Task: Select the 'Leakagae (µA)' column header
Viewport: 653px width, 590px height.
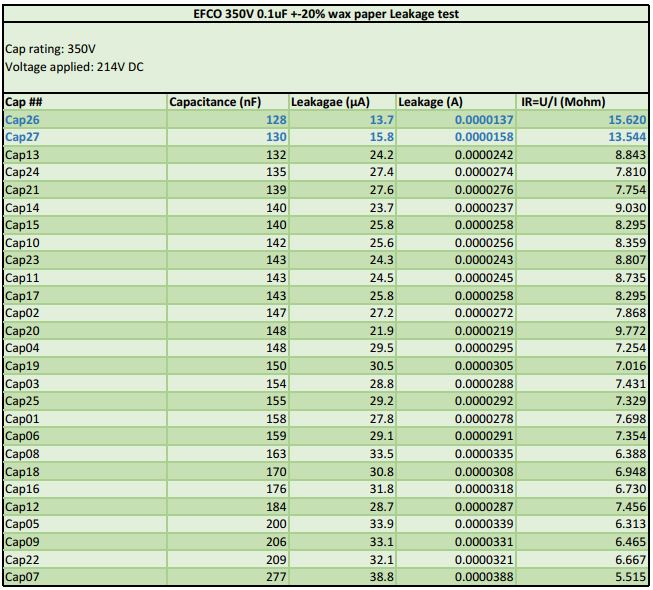Action: coord(330,102)
